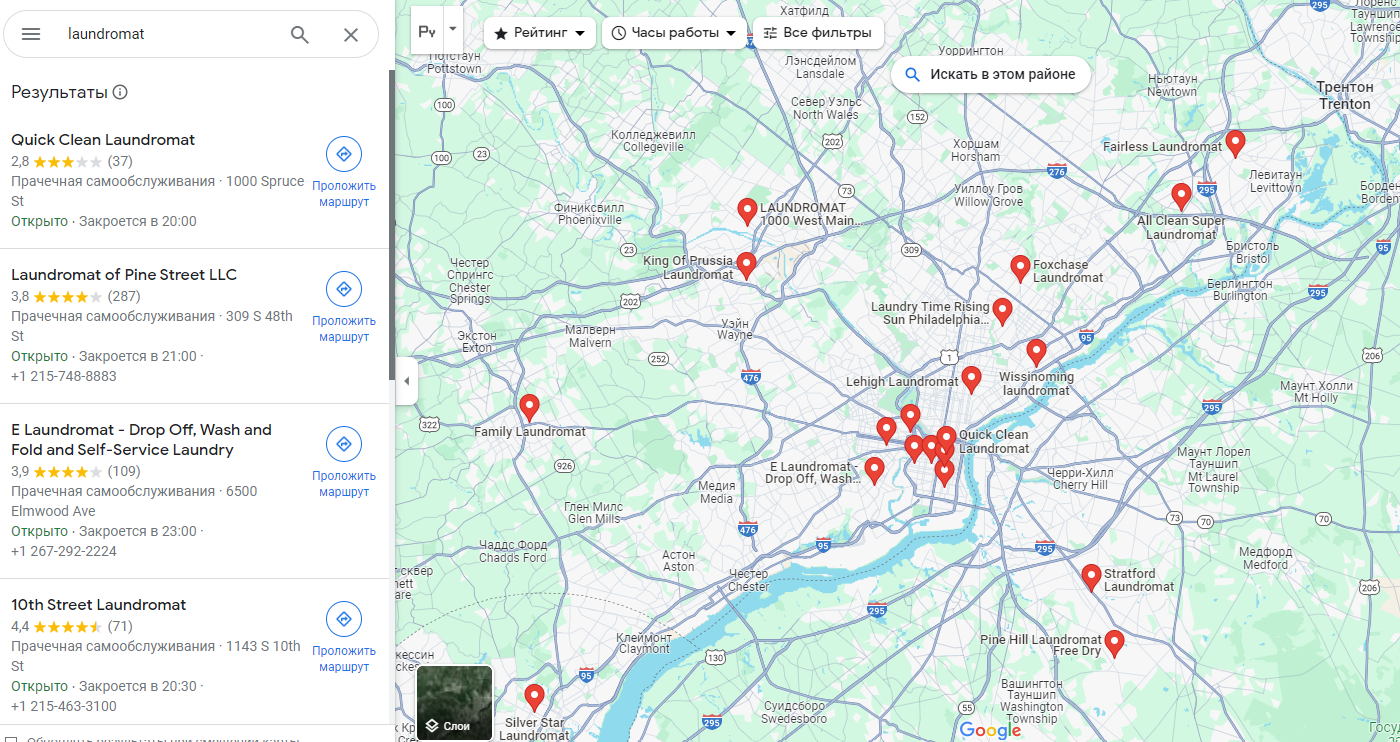Click phone number +1 267-292-2224

(x=64, y=551)
